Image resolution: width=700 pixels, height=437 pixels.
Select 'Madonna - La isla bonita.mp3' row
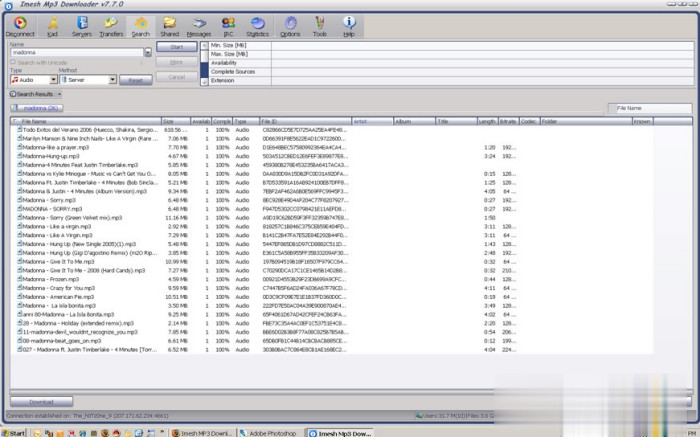click(x=332, y=306)
